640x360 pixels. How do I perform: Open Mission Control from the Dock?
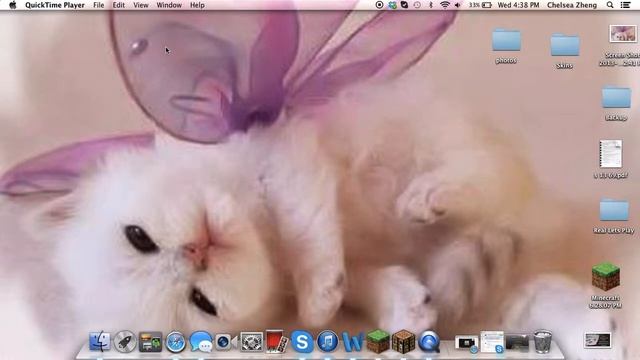pos(150,342)
